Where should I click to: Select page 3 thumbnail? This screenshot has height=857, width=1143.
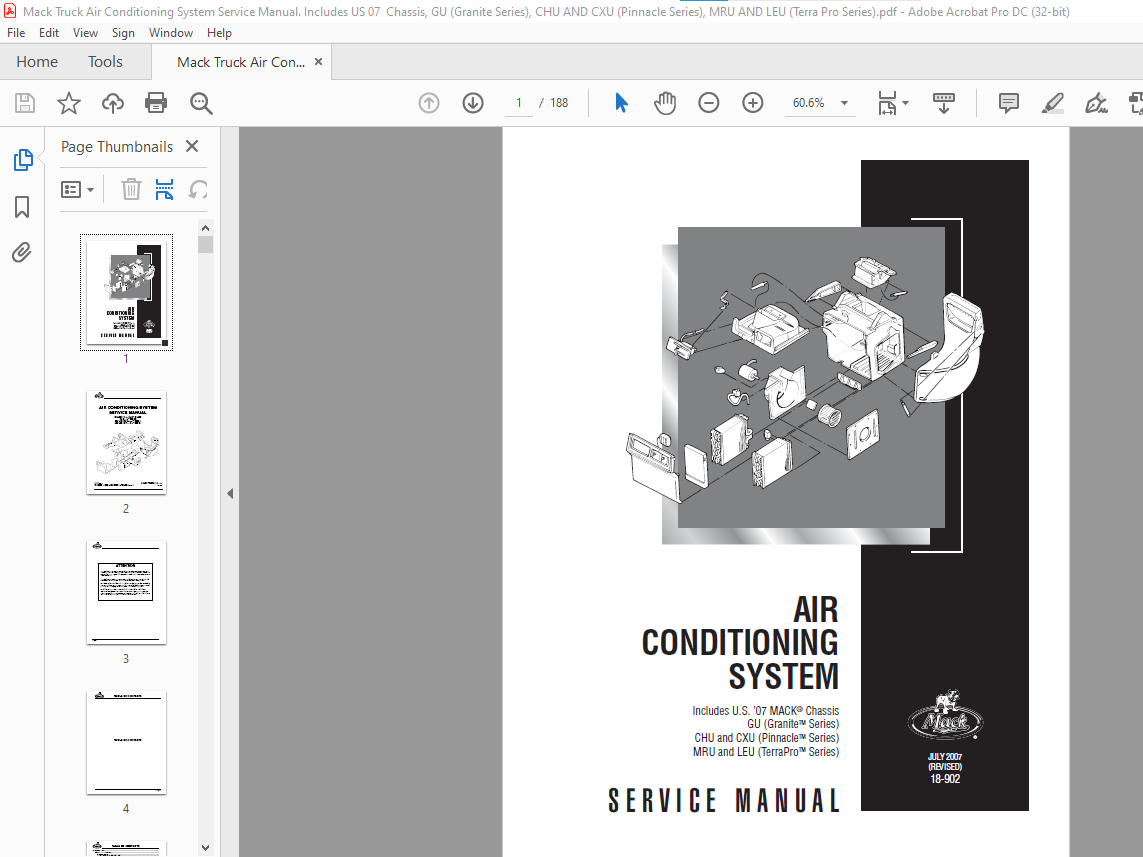click(126, 592)
